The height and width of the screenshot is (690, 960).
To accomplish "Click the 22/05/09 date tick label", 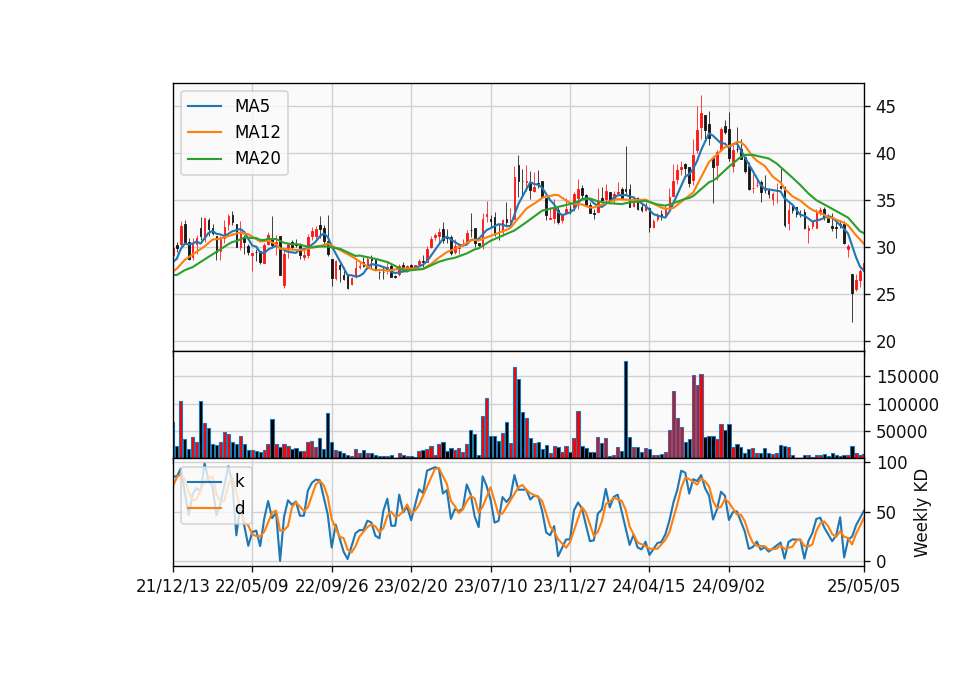I will click(252, 586).
